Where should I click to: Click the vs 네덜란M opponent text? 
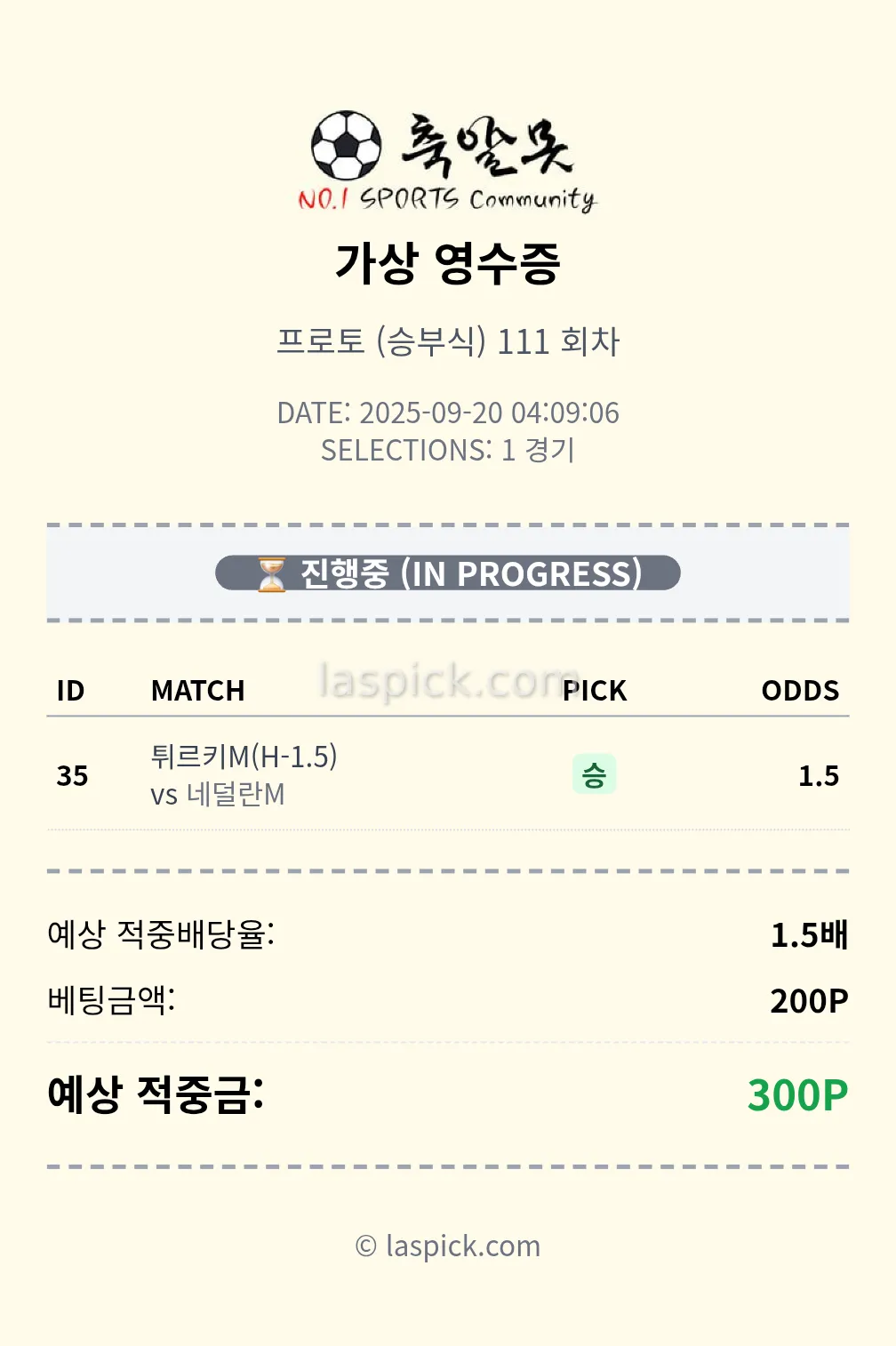point(218,795)
